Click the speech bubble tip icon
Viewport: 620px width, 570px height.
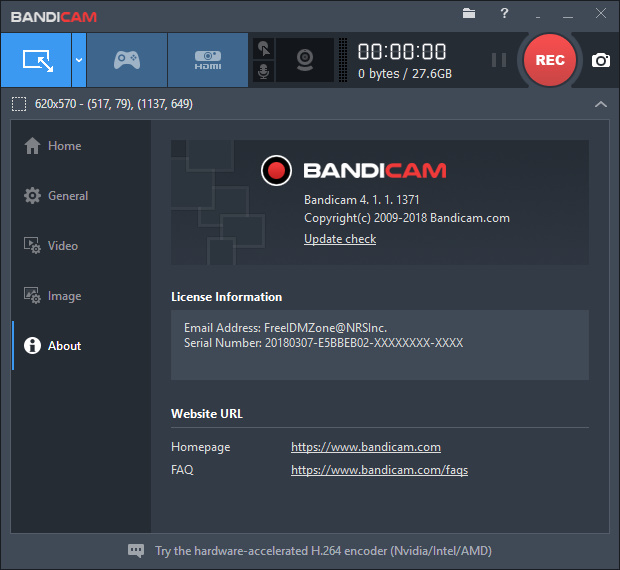(136, 551)
